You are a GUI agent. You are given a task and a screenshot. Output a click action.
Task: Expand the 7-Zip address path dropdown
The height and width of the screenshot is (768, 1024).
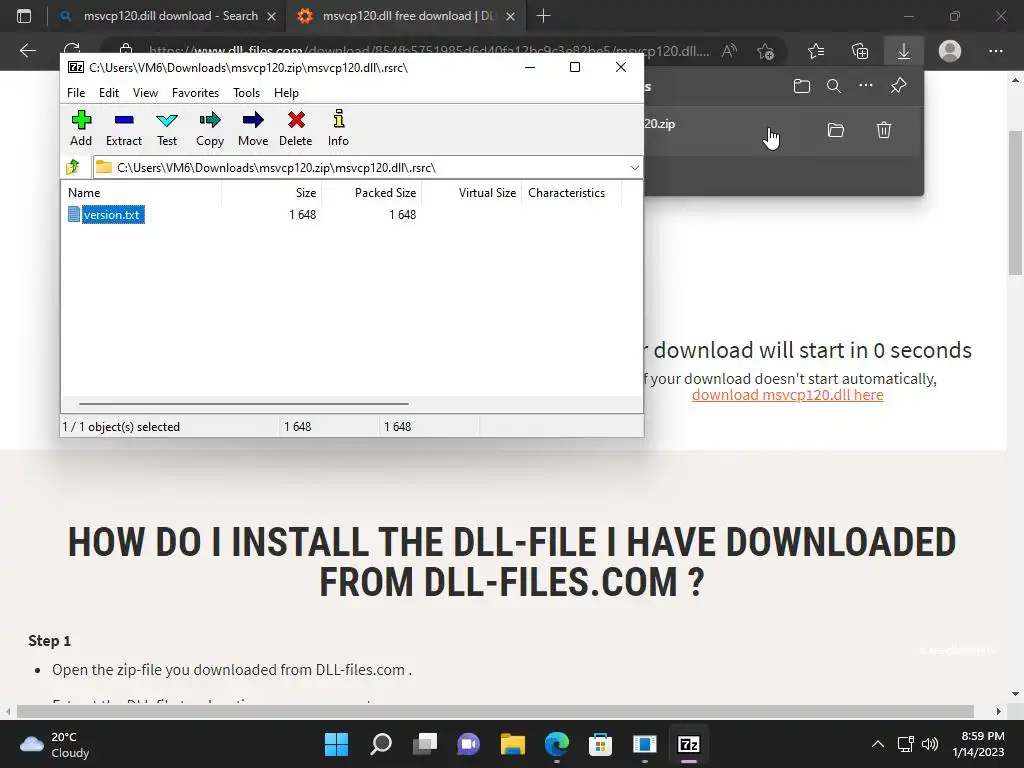click(634, 168)
